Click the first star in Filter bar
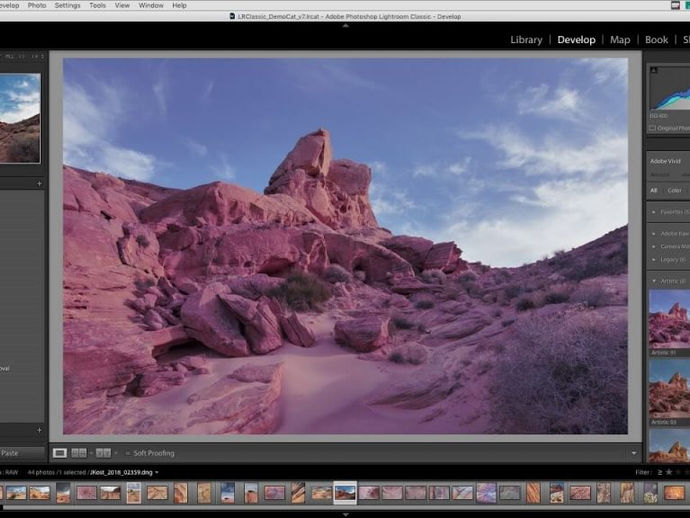This screenshot has width=690, height=518. click(x=669, y=472)
